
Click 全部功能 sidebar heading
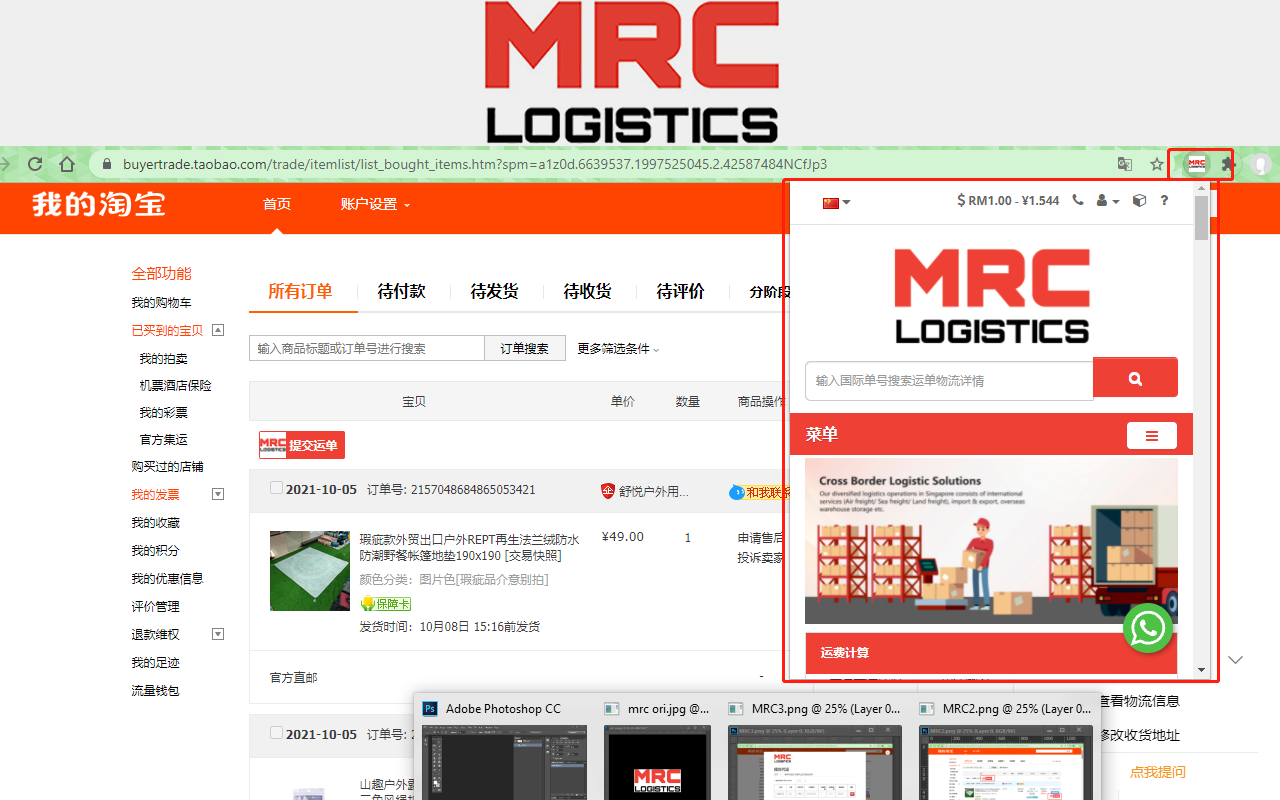pos(161,273)
